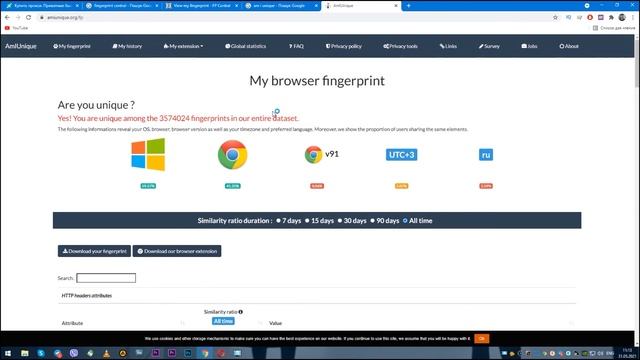Switch to the View my fingerprint tab
The image size is (640, 360).
pos(202,6)
